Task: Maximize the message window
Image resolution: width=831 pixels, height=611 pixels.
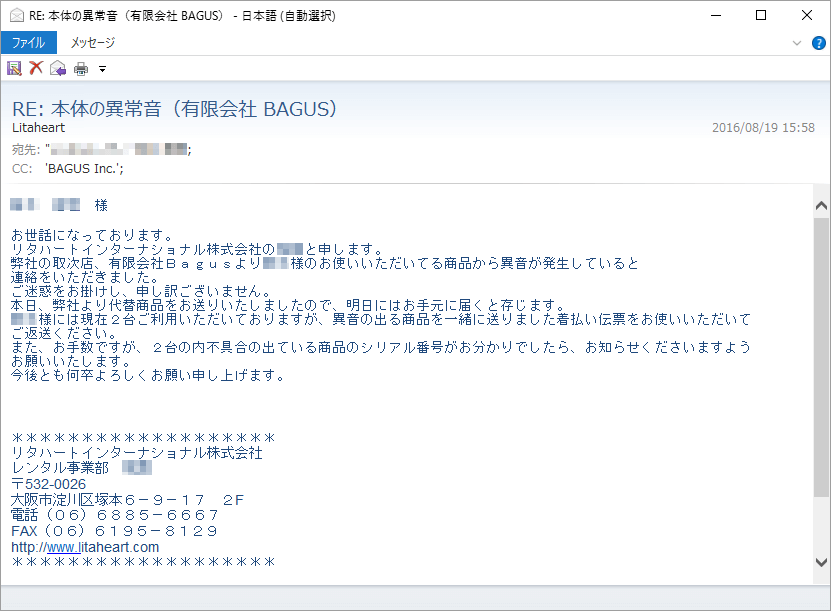Action: click(x=761, y=15)
